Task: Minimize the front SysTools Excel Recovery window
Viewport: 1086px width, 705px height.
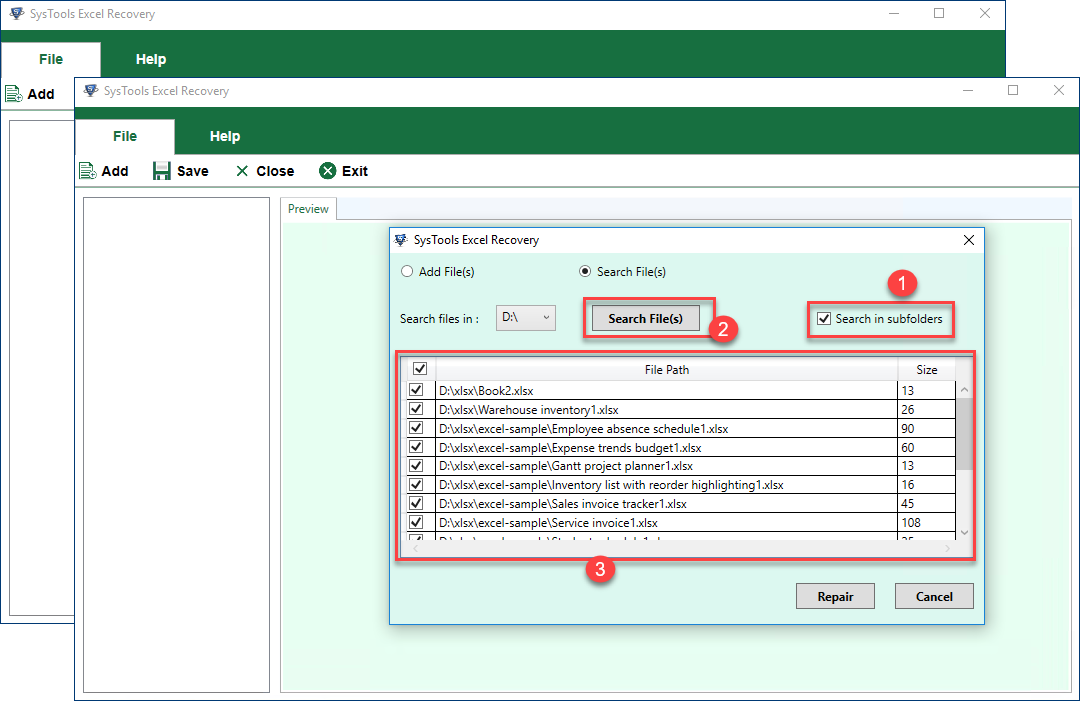Action: 968,90
